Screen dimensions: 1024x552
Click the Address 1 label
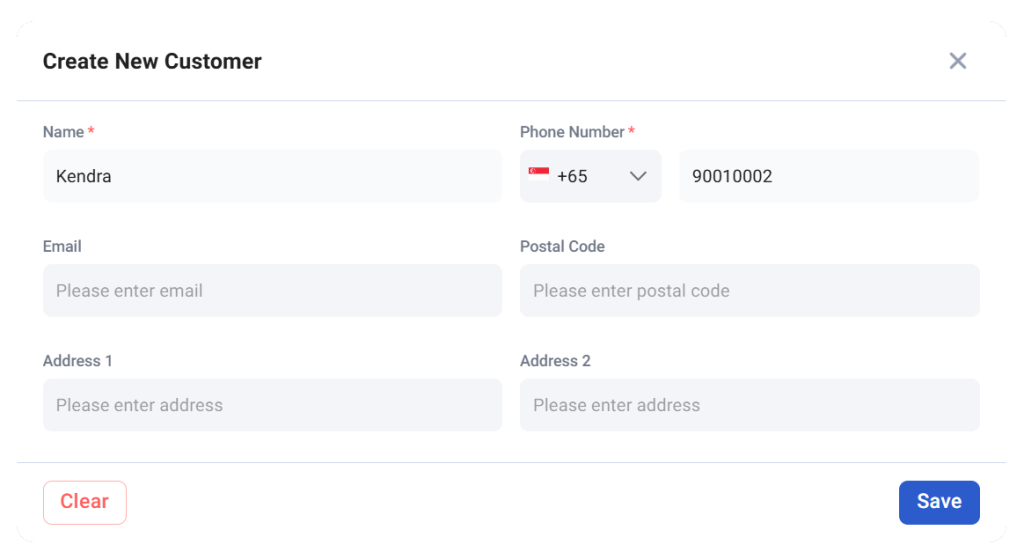(x=78, y=361)
